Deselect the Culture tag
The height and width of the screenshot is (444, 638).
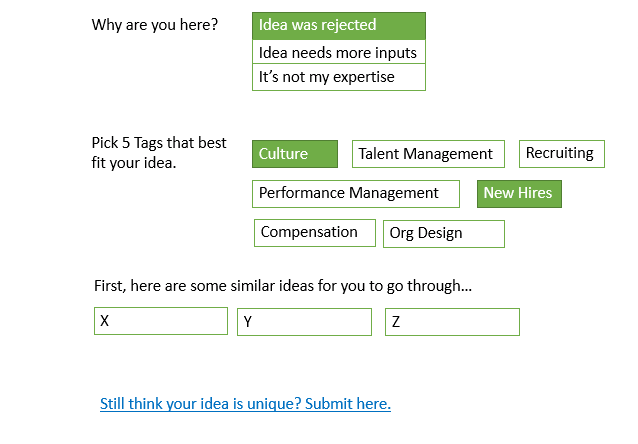[x=294, y=153]
